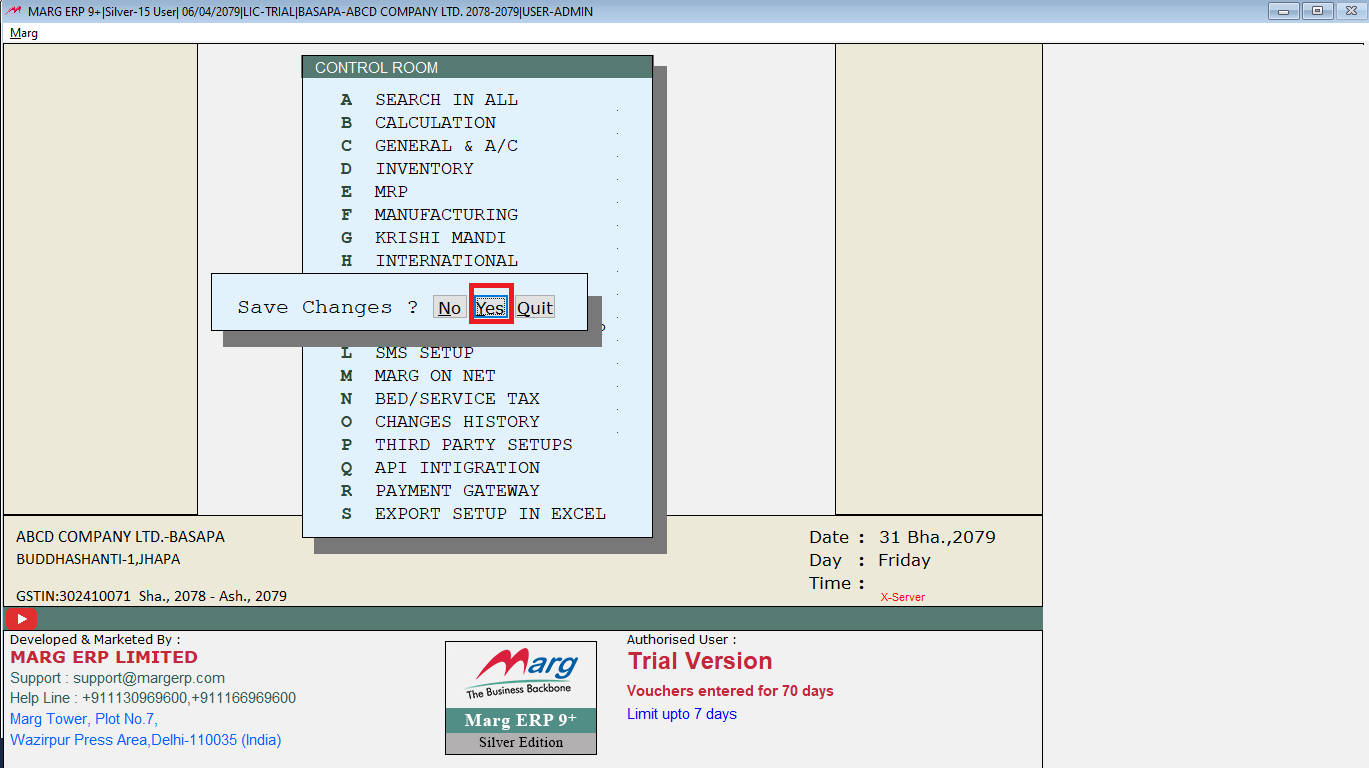Select SEARCH IN ALL option
This screenshot has width=1369, height=768.
point(446,100)
